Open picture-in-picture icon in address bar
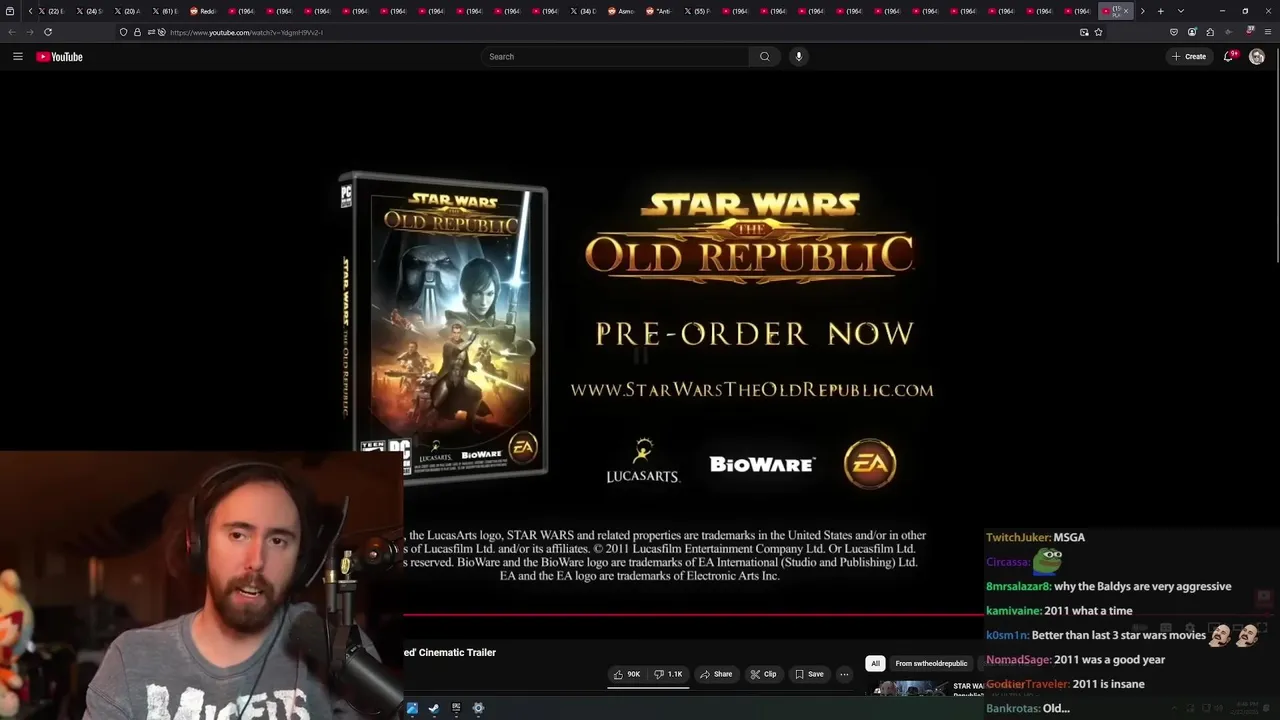Image resolution: width=1280 pixels, height=720 pixels. [x=1084, y=32]
